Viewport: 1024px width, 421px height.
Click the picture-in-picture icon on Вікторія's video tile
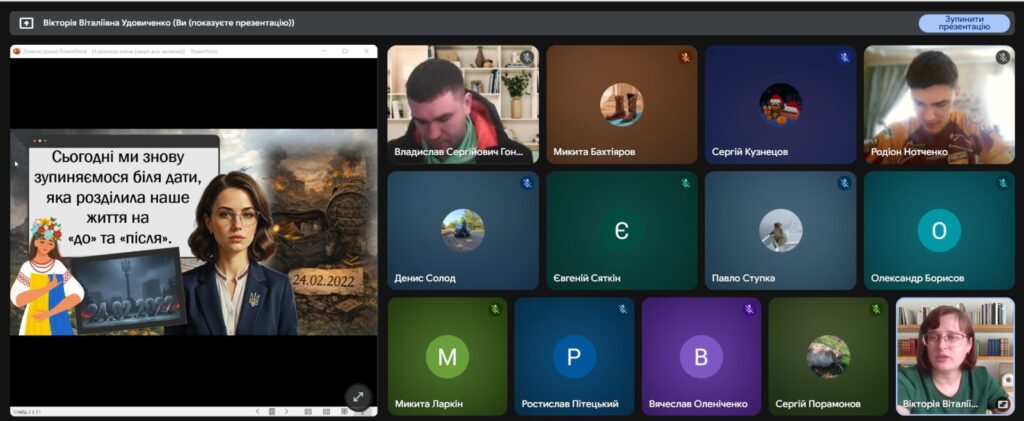tap(1001, 405)
